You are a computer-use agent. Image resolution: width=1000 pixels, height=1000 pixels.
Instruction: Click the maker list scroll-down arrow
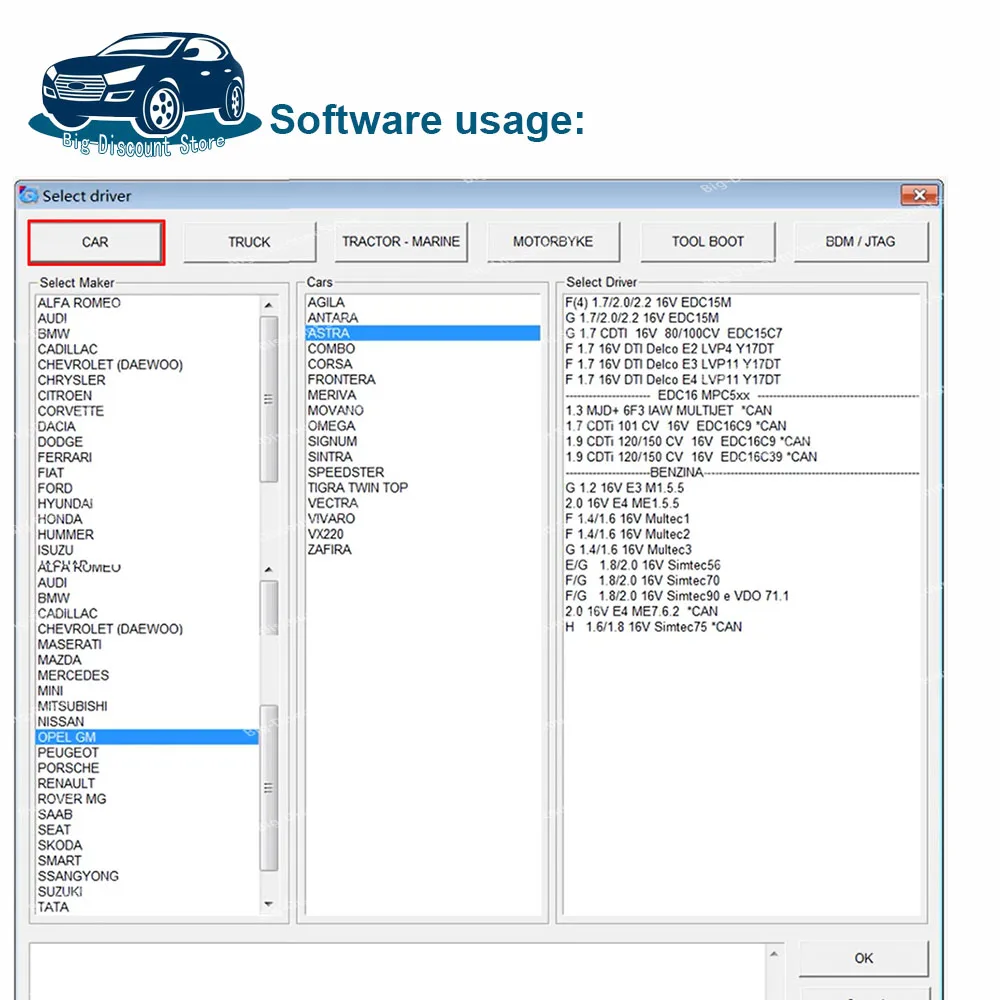[268, 904]
